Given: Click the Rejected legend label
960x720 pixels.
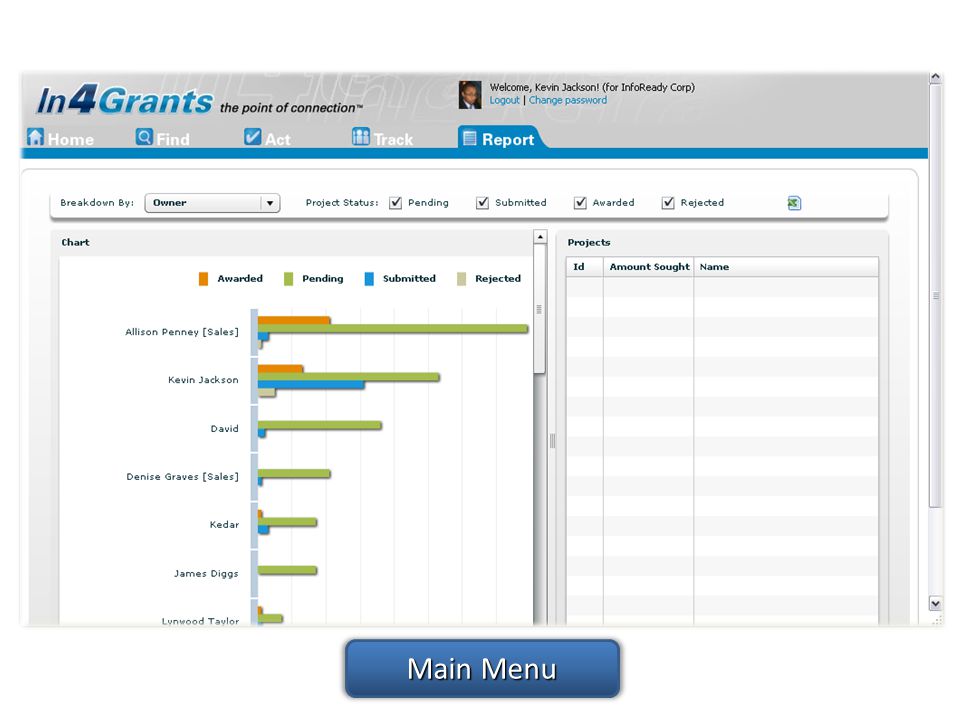Looking at the screenshot, I should [498, 279].
